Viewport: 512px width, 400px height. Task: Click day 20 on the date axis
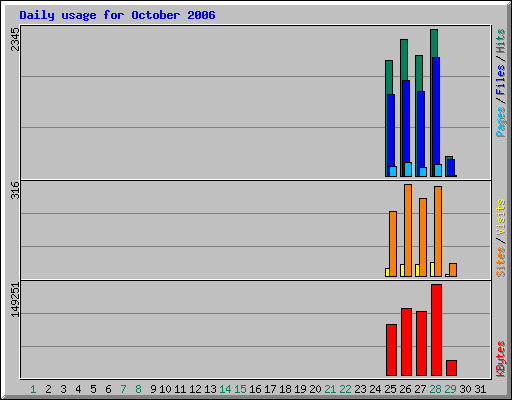point(315,389)
